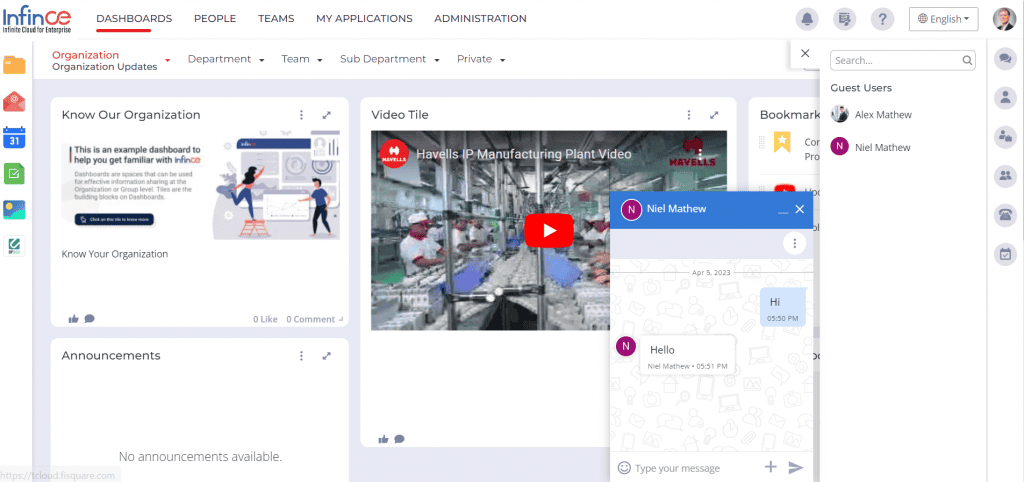Select Alex Mathew from guest users
The height and width of the screenshot is (482, 1024).
pos(882,114)
